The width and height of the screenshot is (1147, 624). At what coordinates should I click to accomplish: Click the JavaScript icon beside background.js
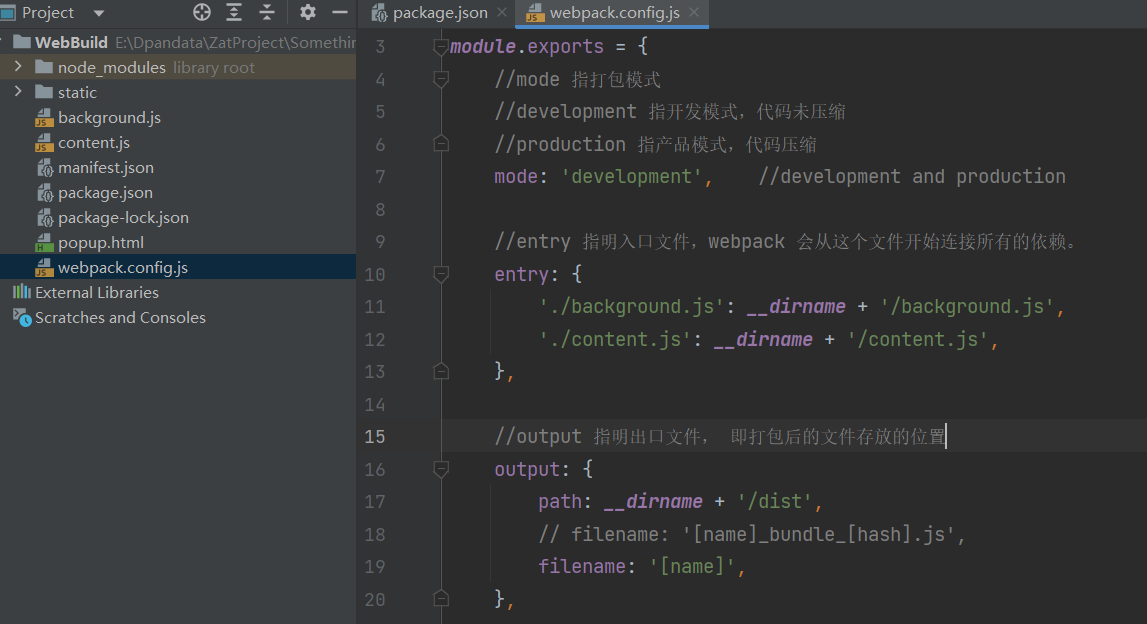coord(43,117)
